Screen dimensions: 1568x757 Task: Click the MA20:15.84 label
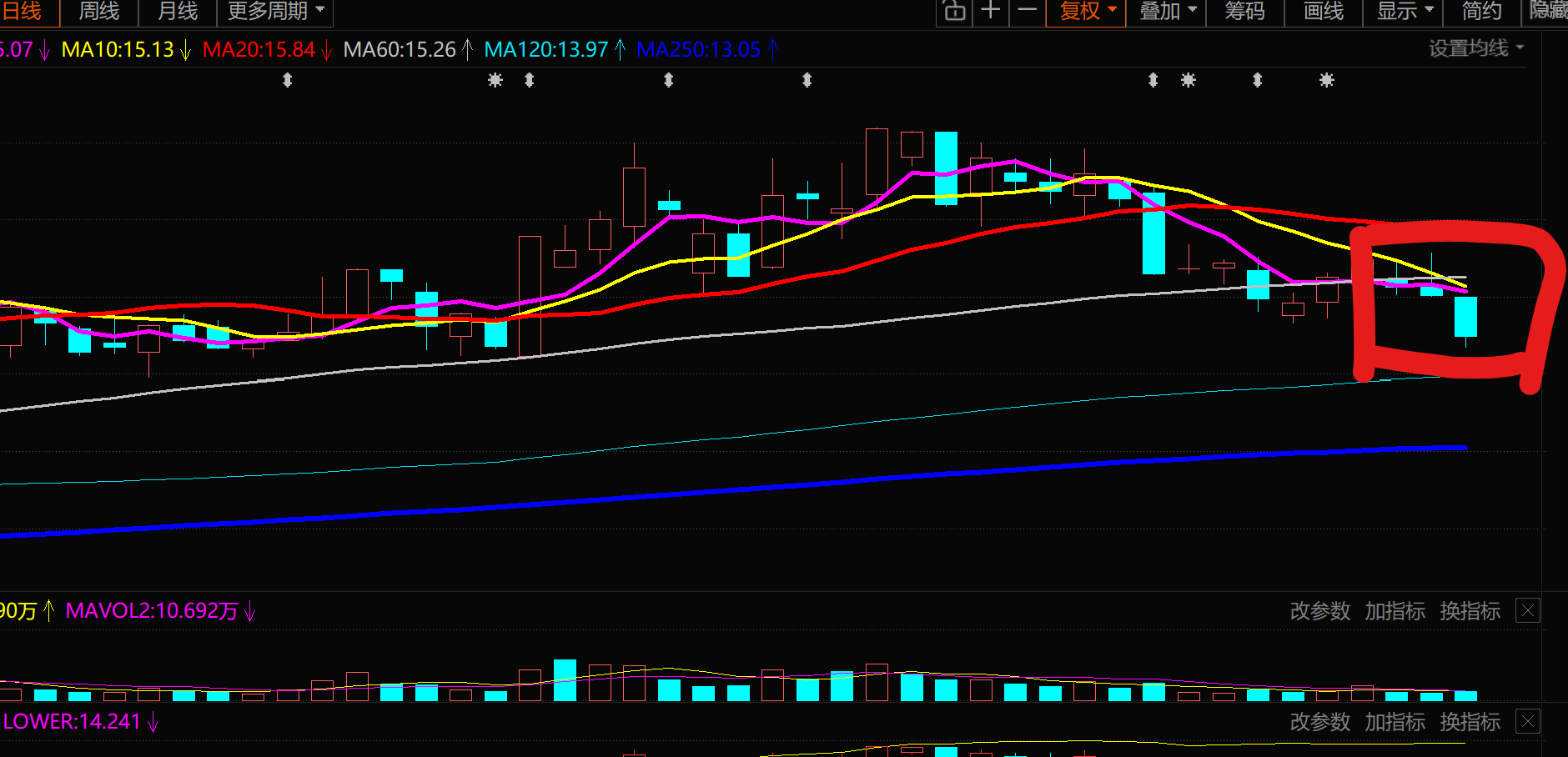[x=259, y=50]
